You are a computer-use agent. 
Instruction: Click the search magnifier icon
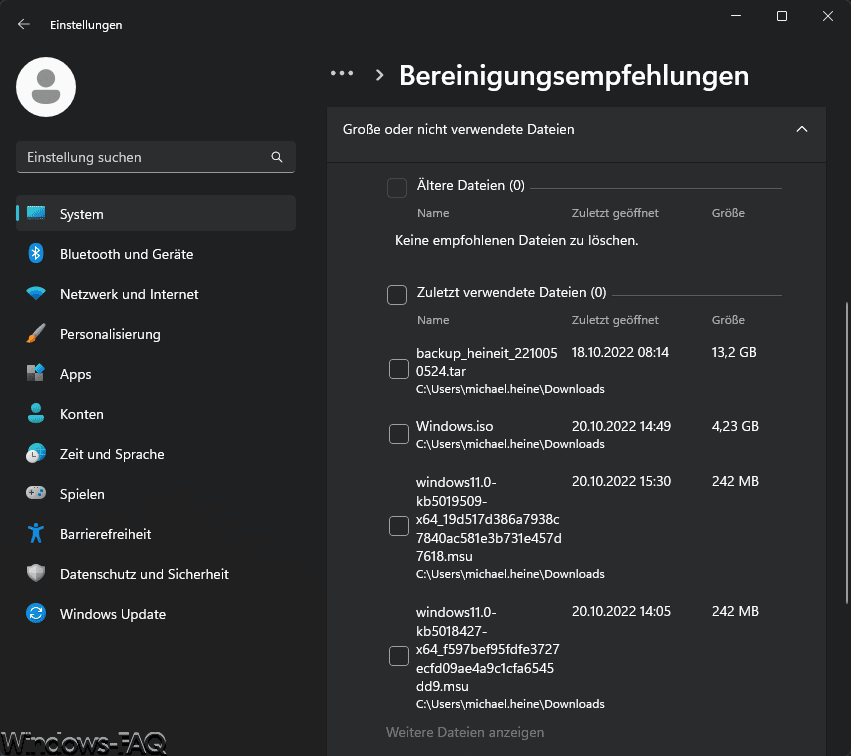277,157
